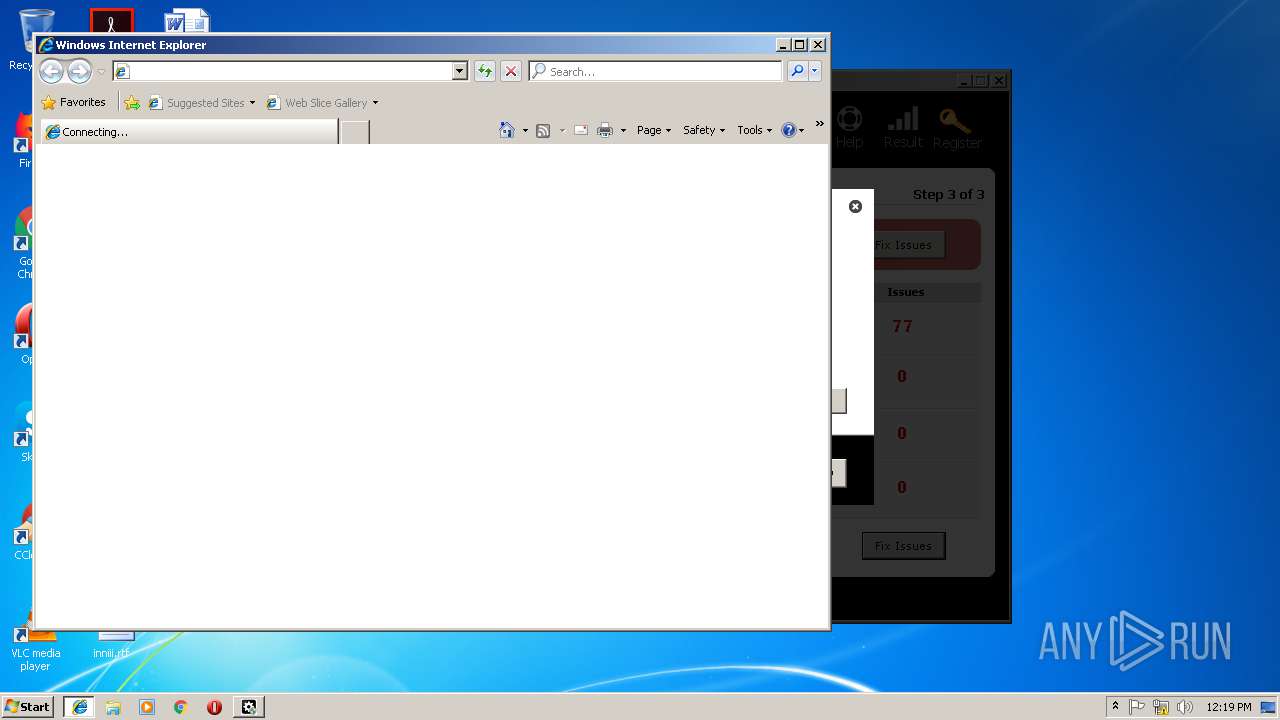Click the RSS Feeds icon
This screenshot has width=1280, height=720.
tap(543, 130)
